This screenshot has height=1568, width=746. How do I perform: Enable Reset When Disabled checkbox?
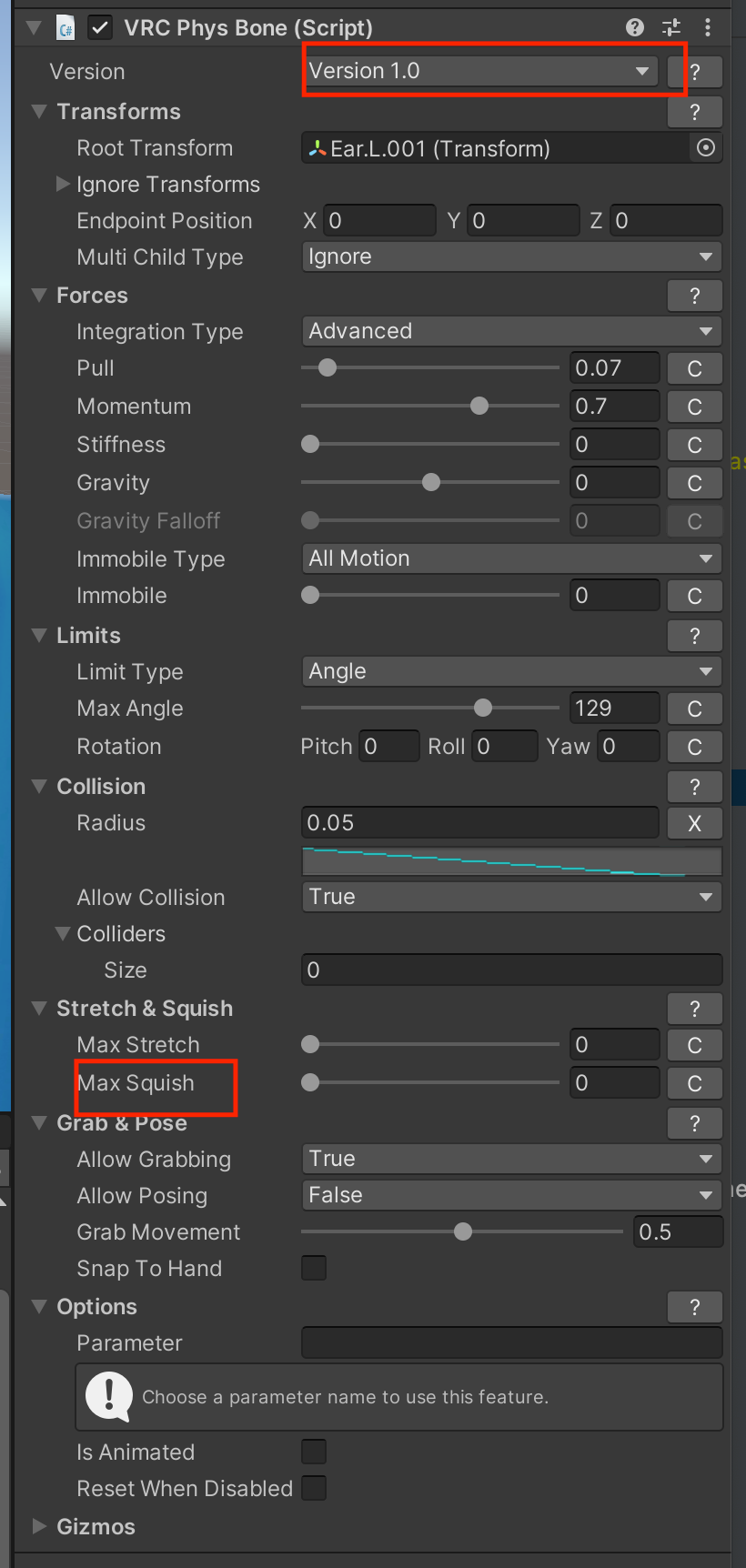tap(314, 1488)
